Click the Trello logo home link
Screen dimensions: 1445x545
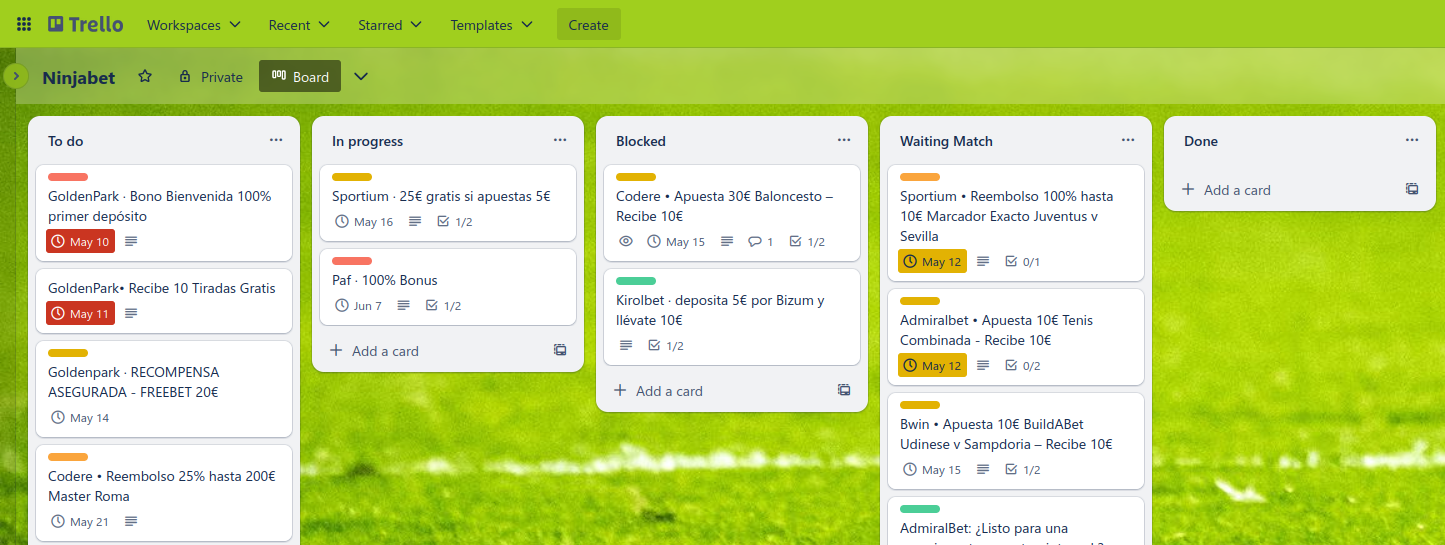coord(86,24)
